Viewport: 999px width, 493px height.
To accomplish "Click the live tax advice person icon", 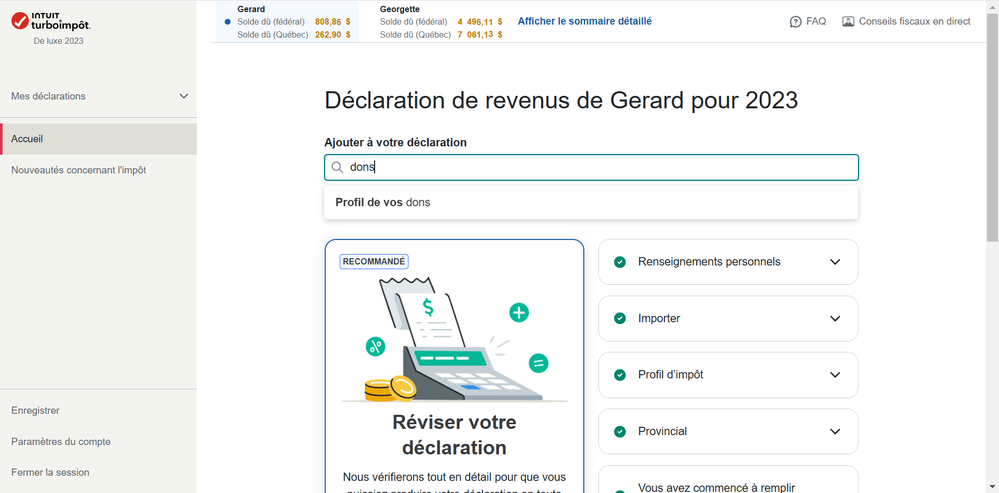I will tap(848, 22).
